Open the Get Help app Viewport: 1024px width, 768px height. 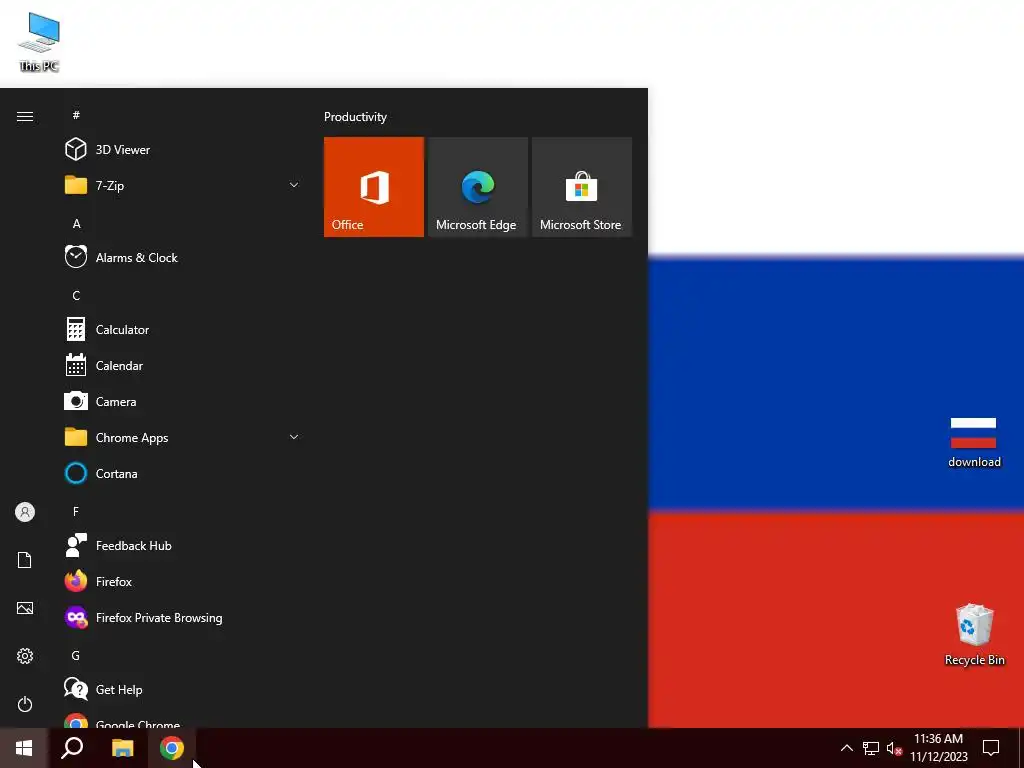coord(182,689)
